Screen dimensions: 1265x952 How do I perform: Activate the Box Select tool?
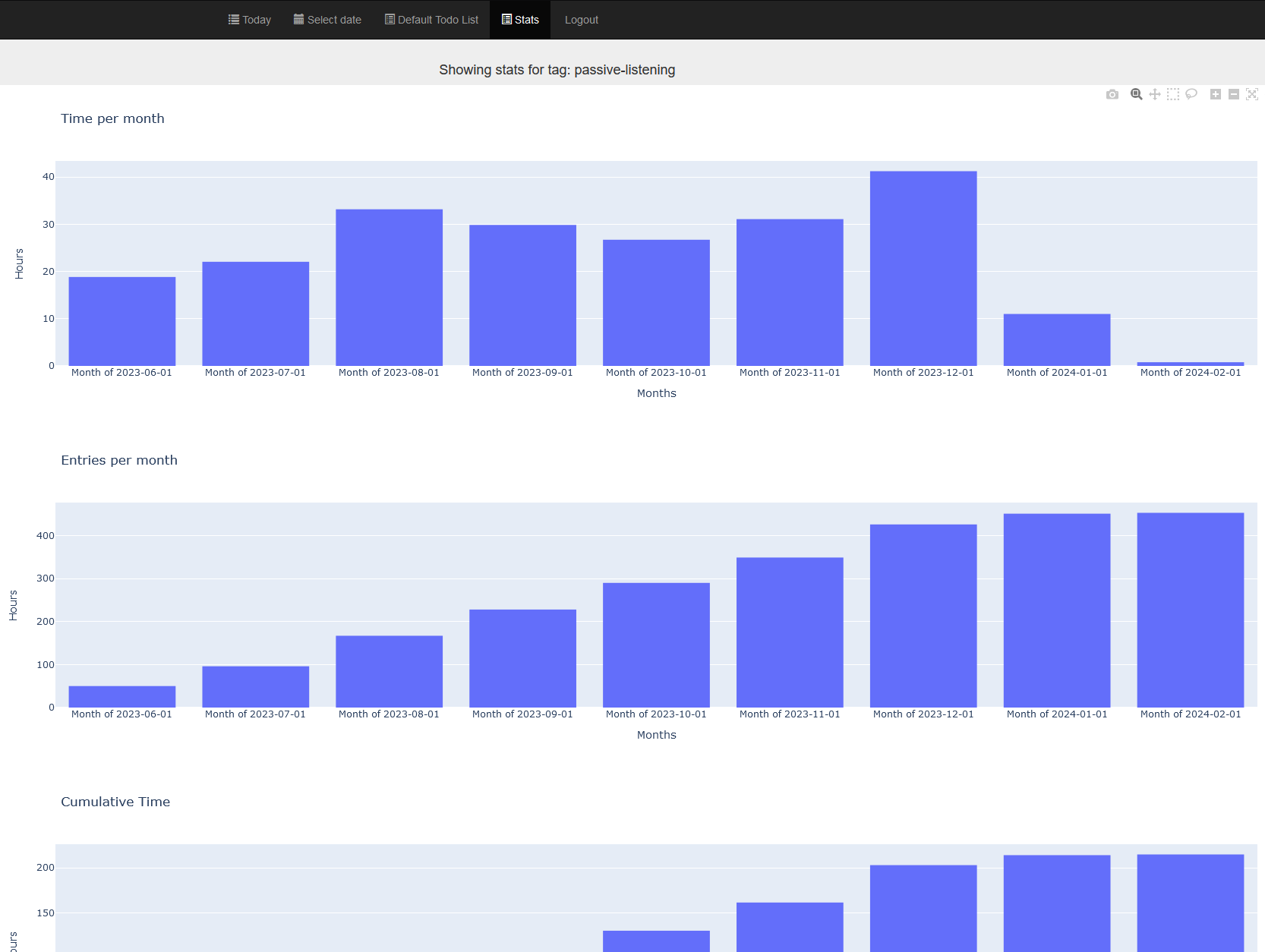tap(1173, 94)
